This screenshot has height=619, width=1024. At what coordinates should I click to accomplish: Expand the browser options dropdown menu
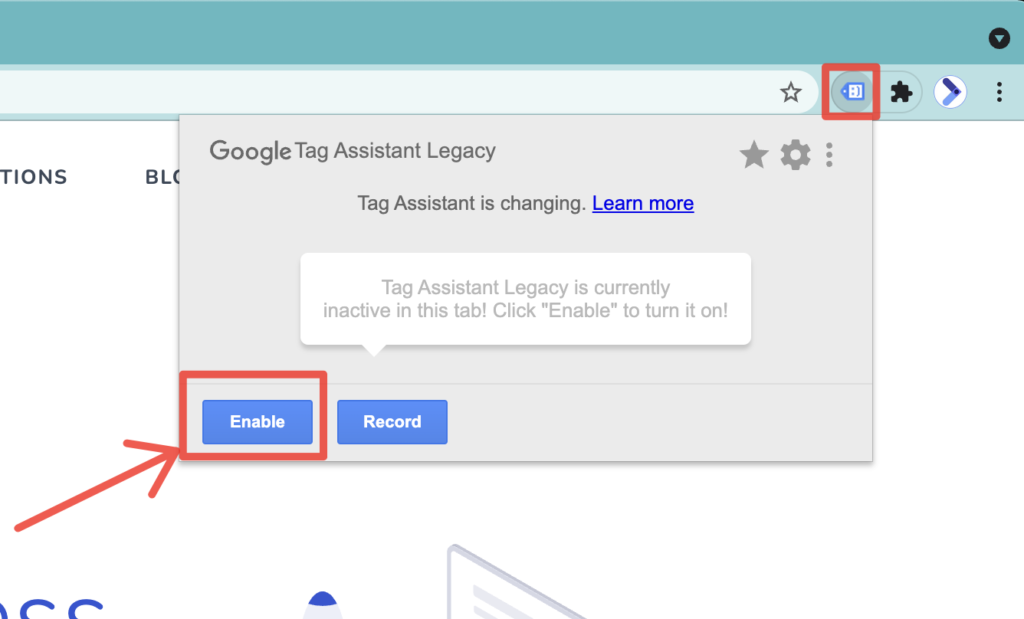click(999, 92)
